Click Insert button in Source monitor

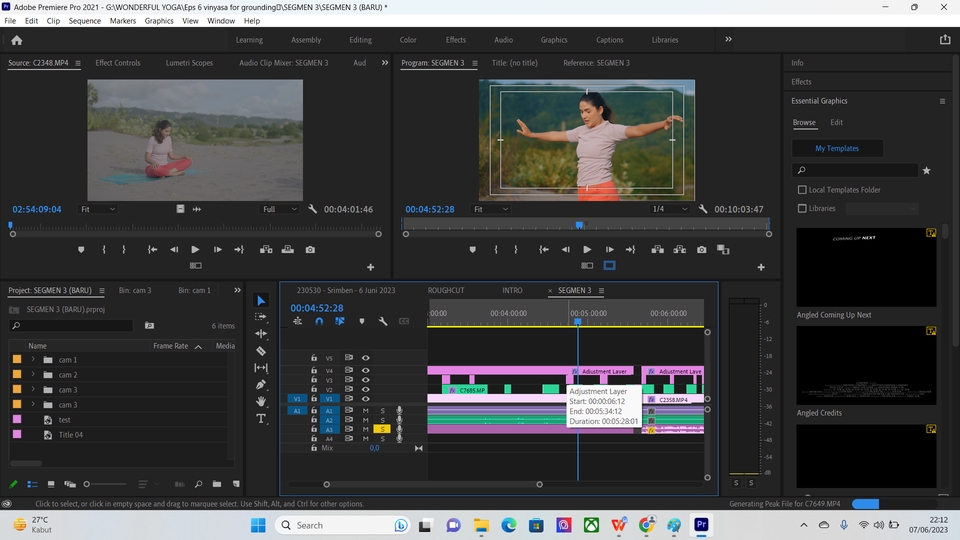(266, 250)
